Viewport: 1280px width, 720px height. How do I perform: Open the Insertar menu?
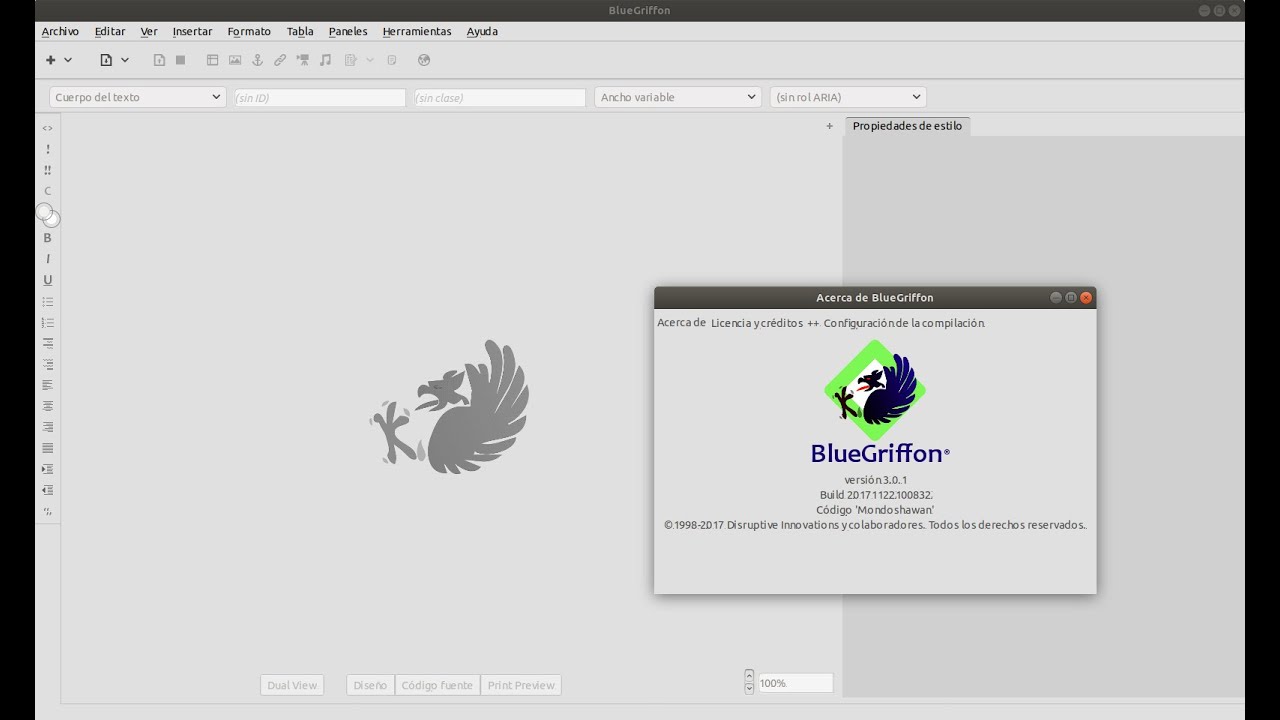click(192, 31)
